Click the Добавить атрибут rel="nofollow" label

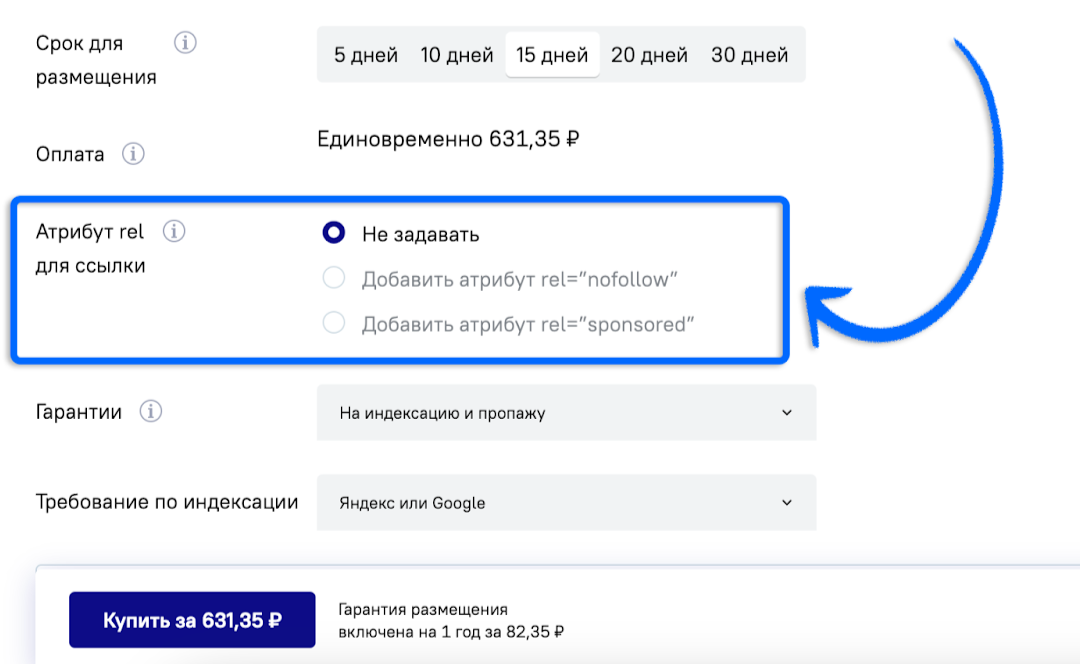click(x=520, y=279)
